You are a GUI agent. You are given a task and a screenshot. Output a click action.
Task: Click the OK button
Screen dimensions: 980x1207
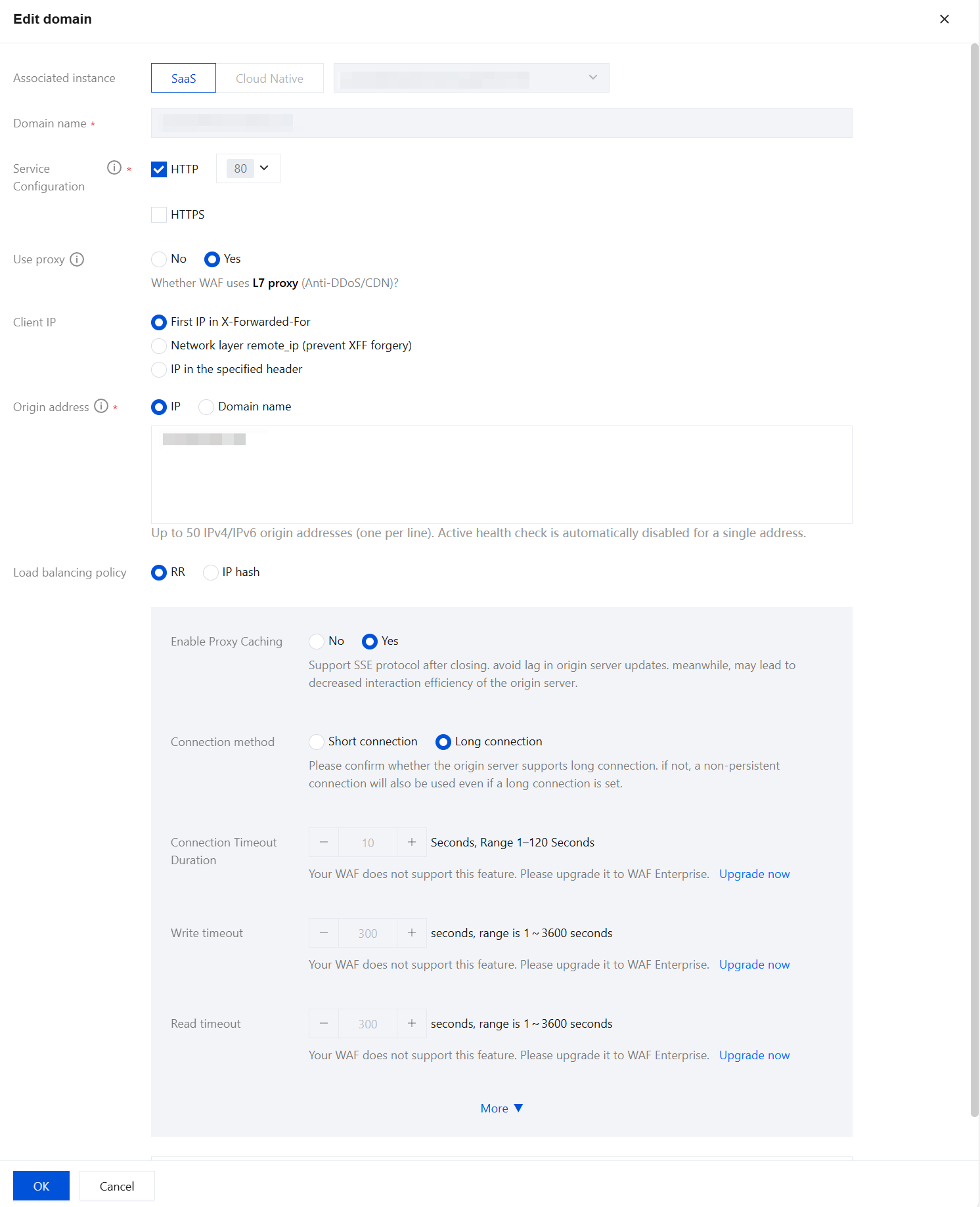click(x=41, y=1186)
